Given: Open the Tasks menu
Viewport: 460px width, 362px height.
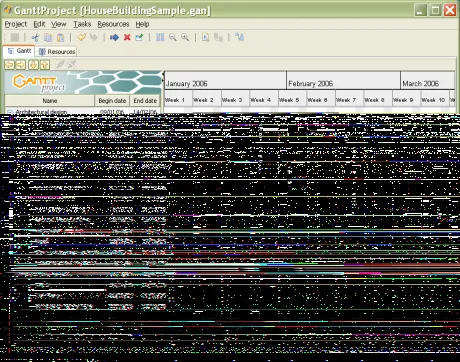Looking at the screenshot, I should [x=82, y=24].
